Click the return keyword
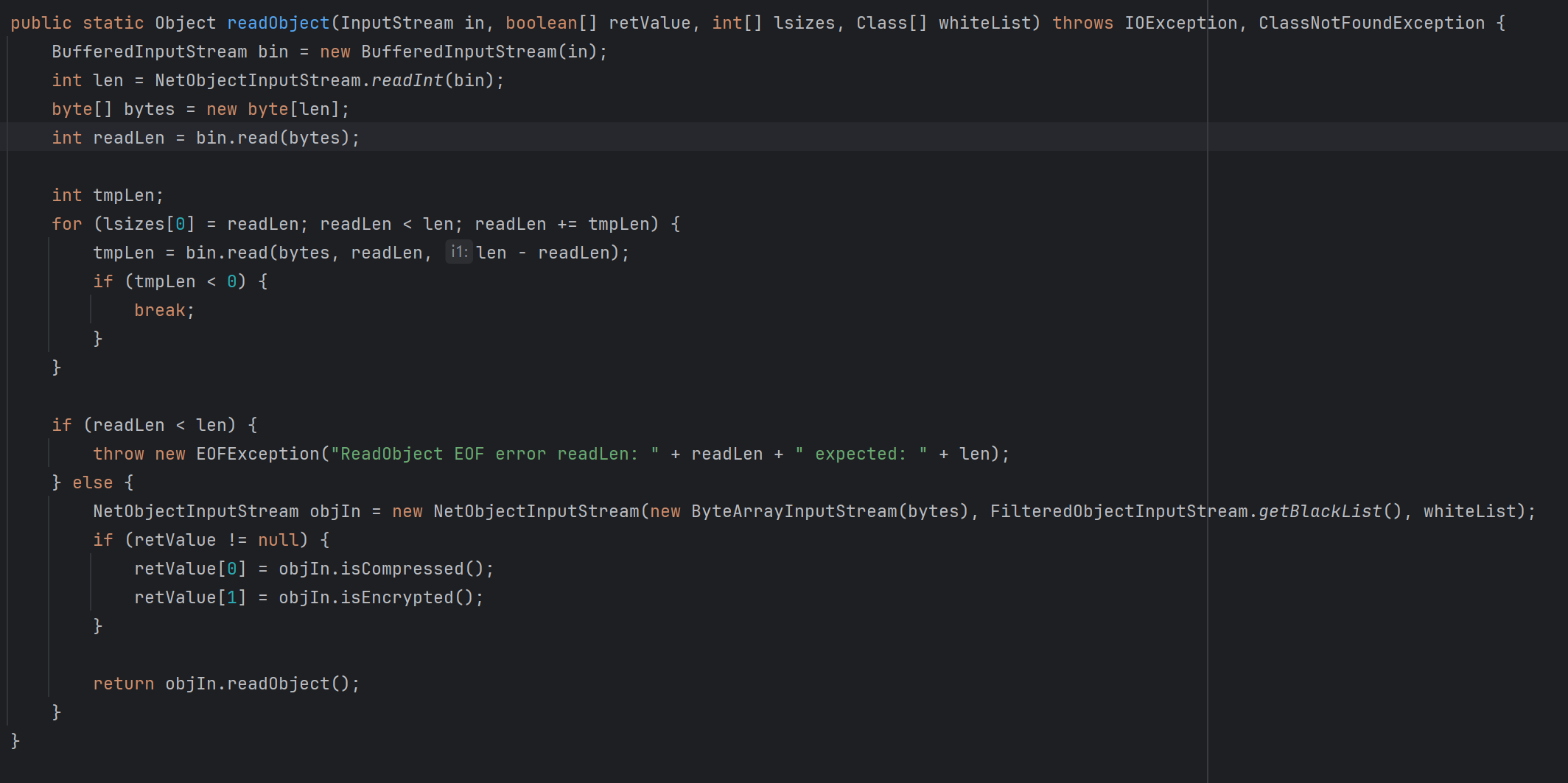The height and width of the screenshot is (783, 1568). [124, 684]
